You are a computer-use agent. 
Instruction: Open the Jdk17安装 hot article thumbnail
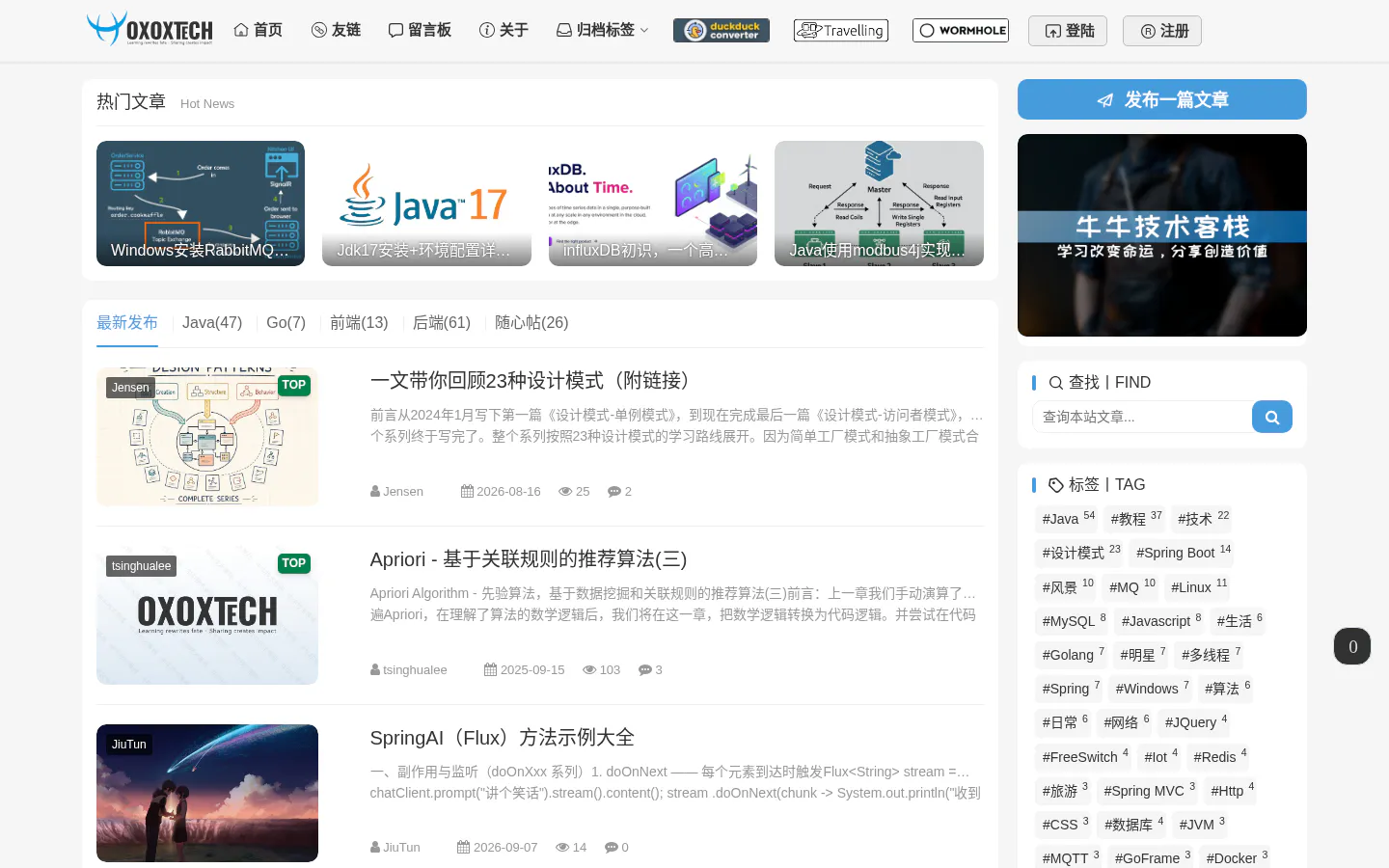tap(426, 203)
